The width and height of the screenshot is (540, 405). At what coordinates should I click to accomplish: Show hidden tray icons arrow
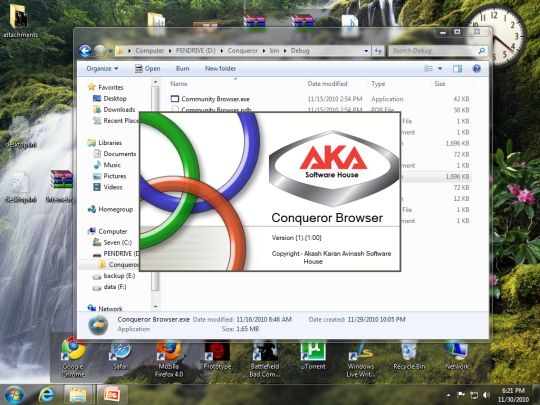click(448, 395)
